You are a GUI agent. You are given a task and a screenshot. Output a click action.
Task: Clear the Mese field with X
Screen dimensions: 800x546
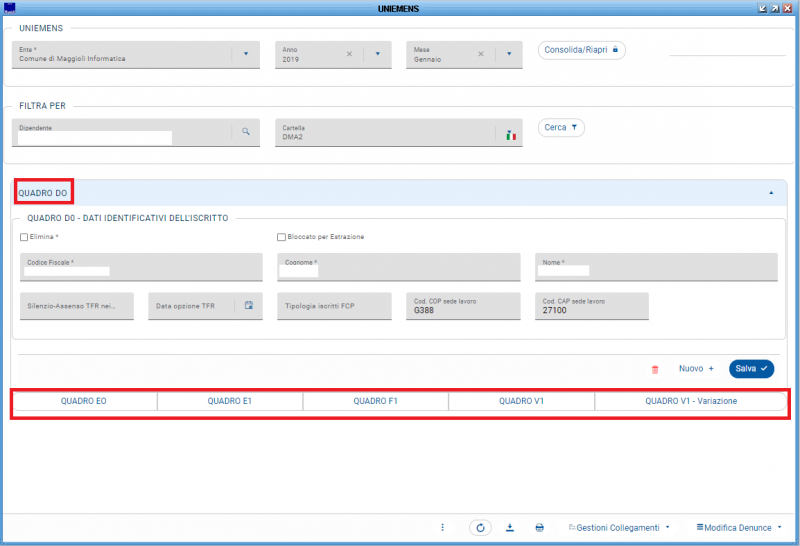(481, 54)
